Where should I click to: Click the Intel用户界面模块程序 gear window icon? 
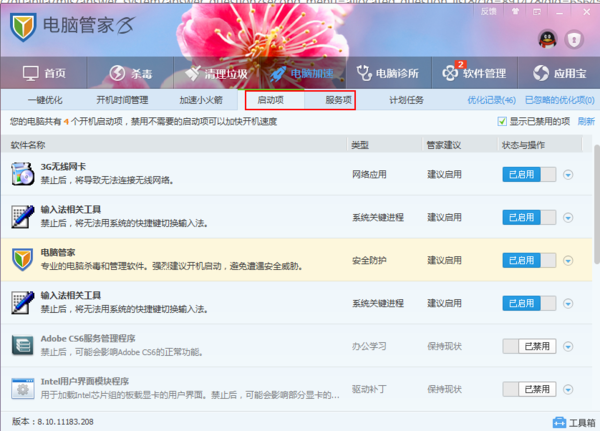click(x=23, y=389)
